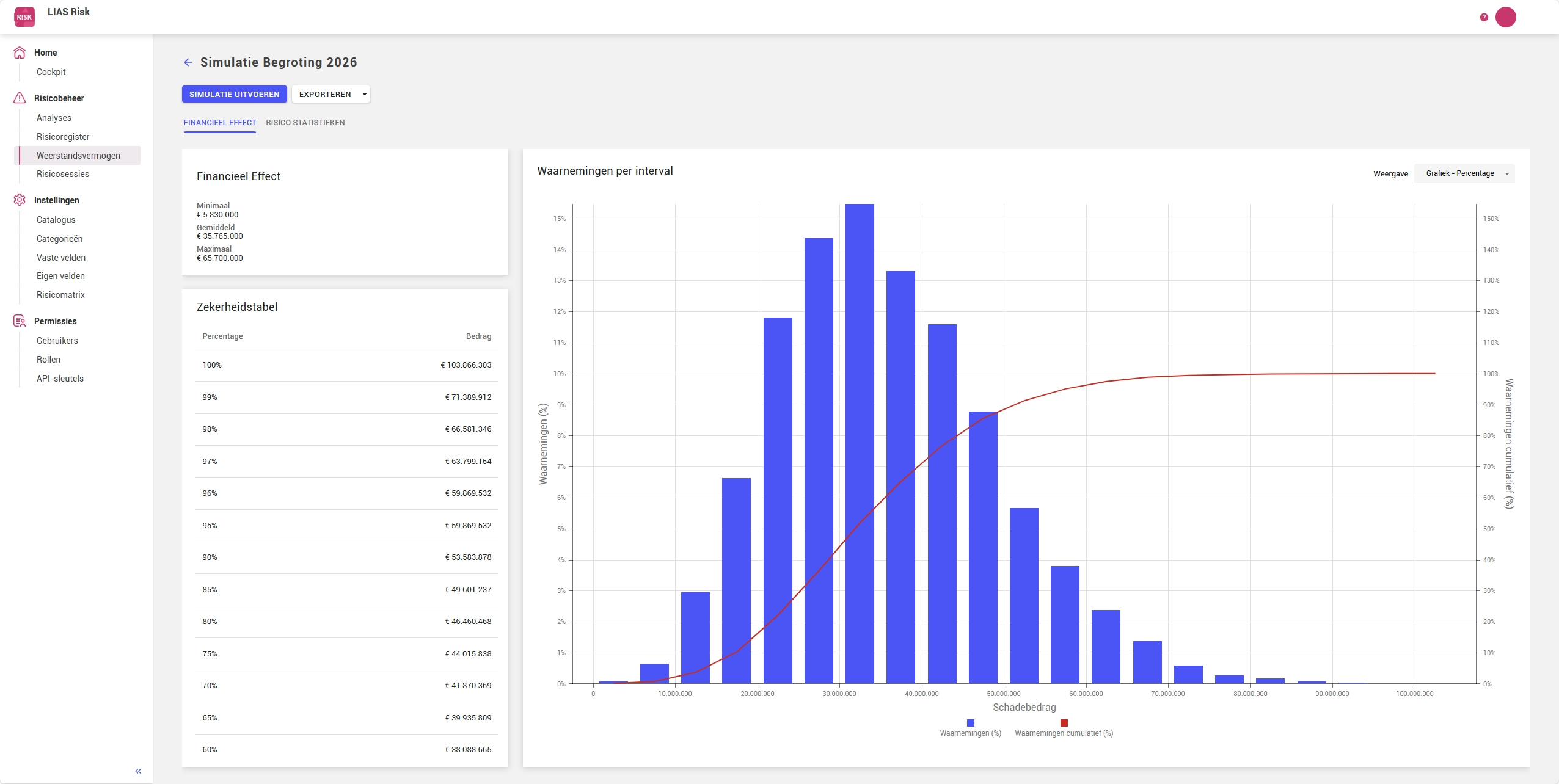Go back using the left arrow
Viewport: 1559px width, 784px height.
click(x=188, y=62)
